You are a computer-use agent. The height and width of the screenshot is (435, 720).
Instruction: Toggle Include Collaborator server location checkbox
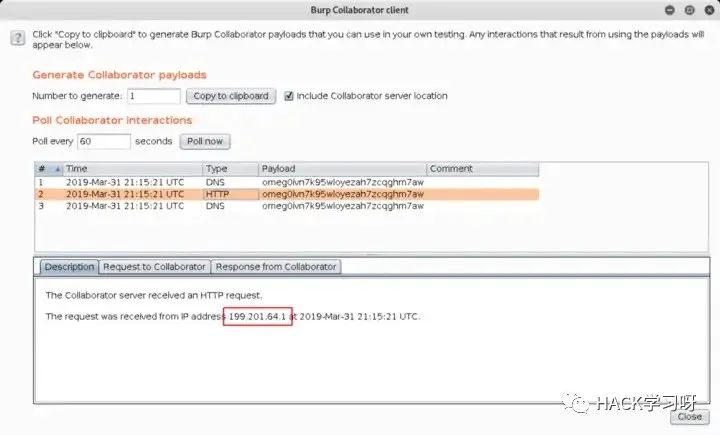[x=289, y=96]
